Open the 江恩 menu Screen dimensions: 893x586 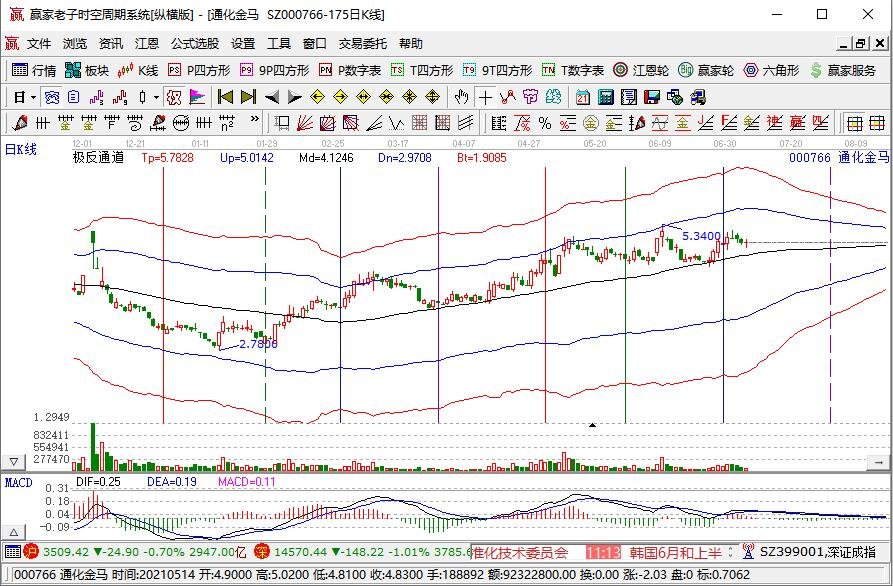pos(146,44)
